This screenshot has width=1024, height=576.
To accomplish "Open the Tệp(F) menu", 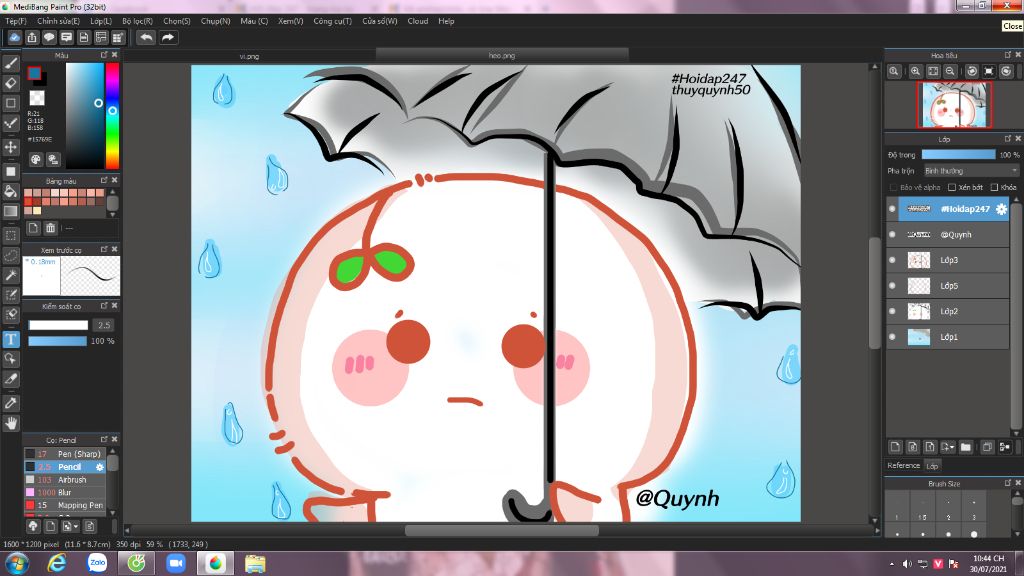I will pos(16,21).
